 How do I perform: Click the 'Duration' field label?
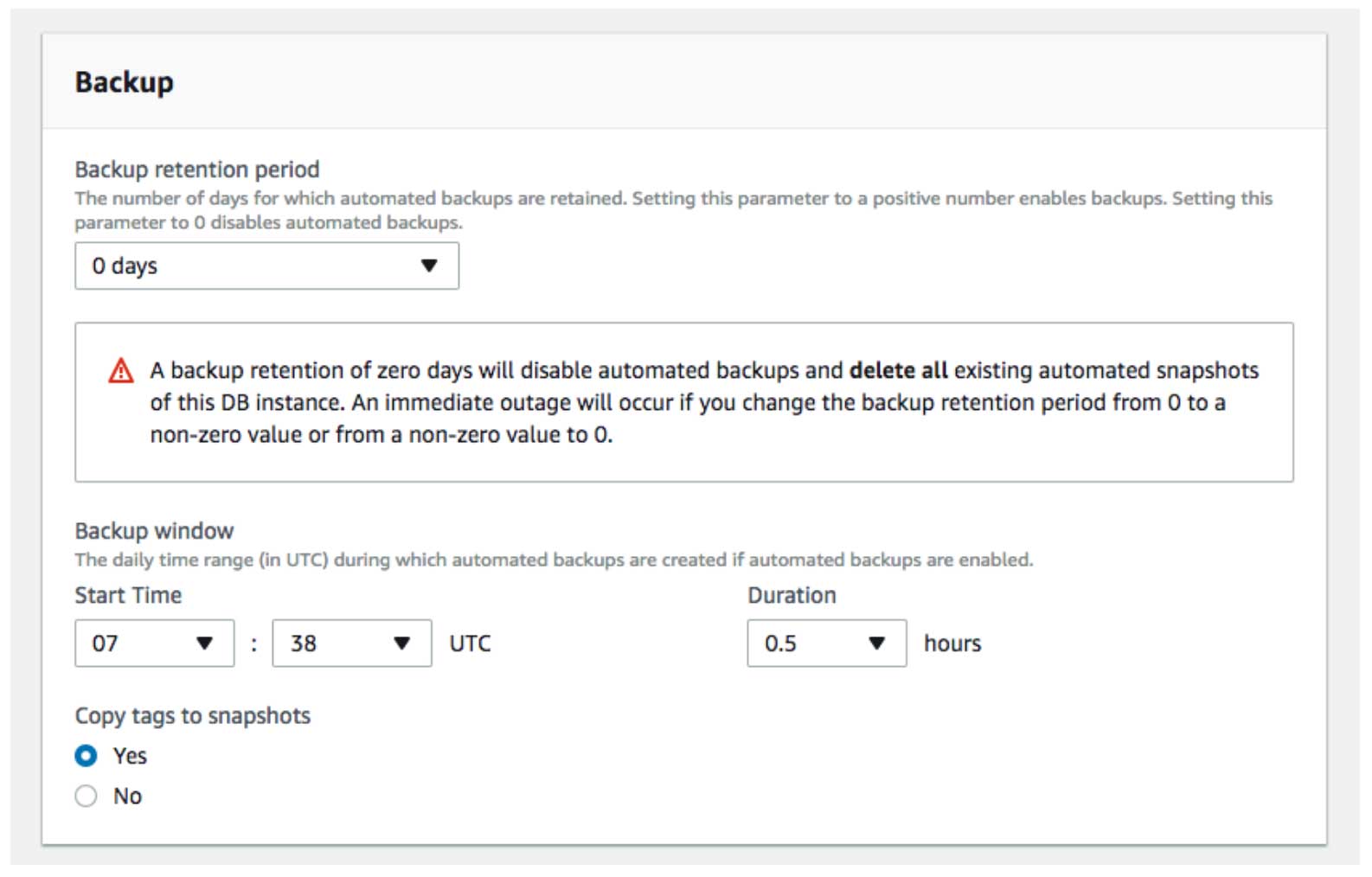point(792,595)
